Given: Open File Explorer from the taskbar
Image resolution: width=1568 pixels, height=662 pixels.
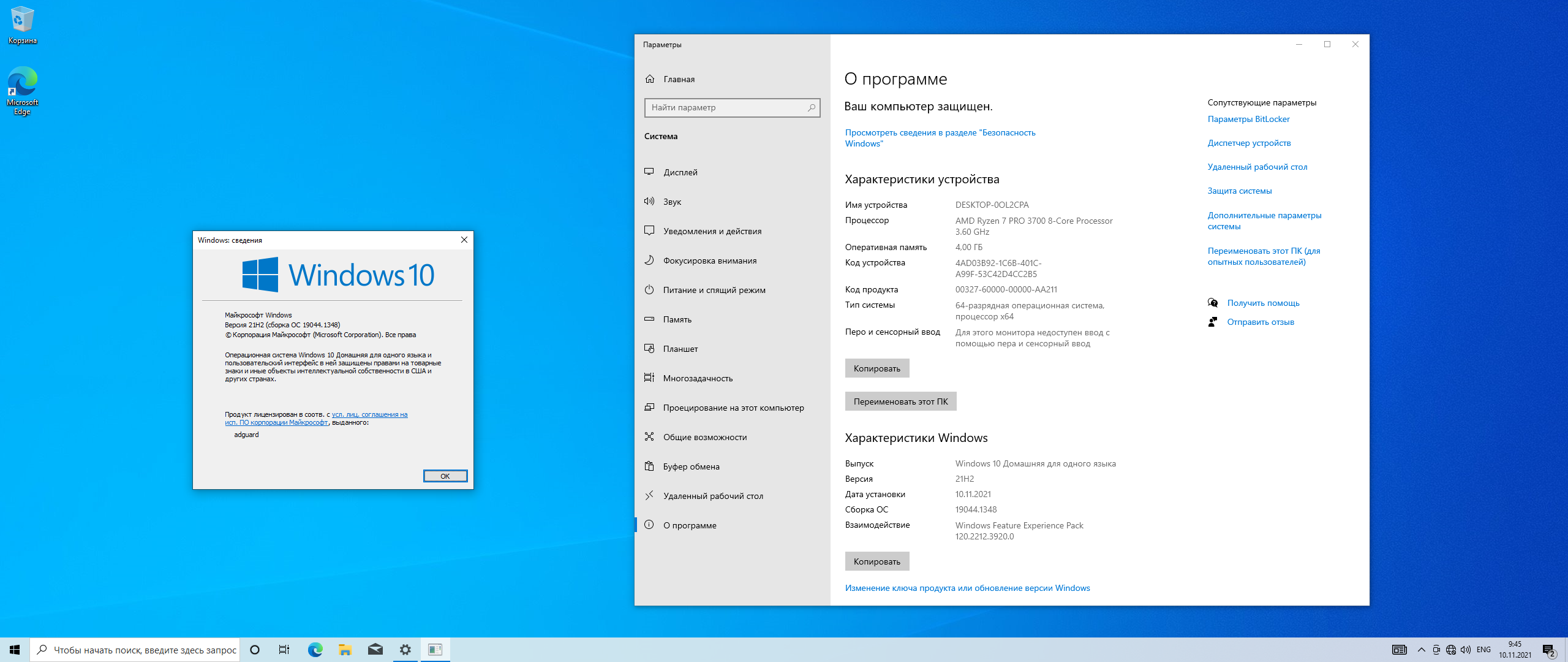Looking at the screenshot, I should click(x=345, y=650).
